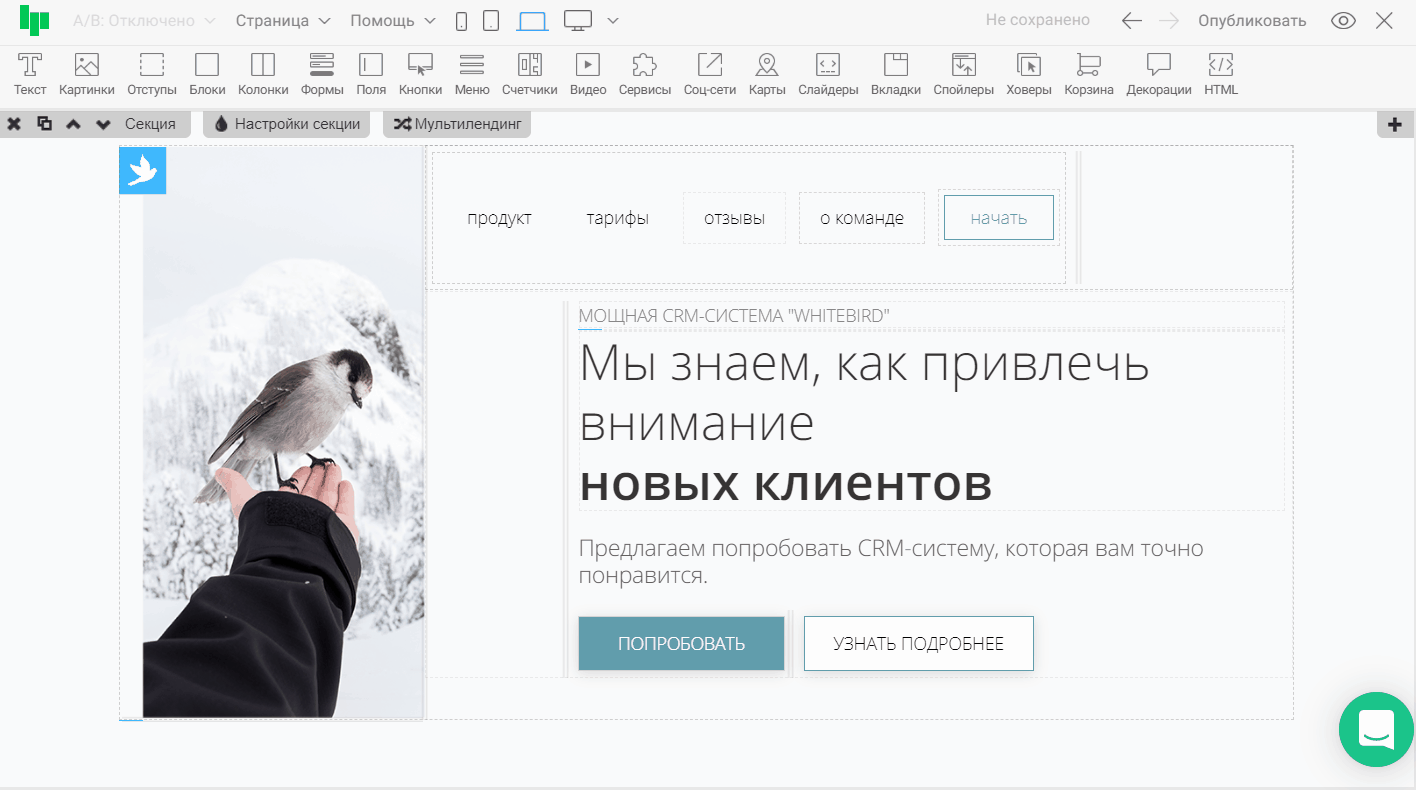1416x790 pixels.
Task: Open the Настройки секции tab
Action: (x=287, y=124)
